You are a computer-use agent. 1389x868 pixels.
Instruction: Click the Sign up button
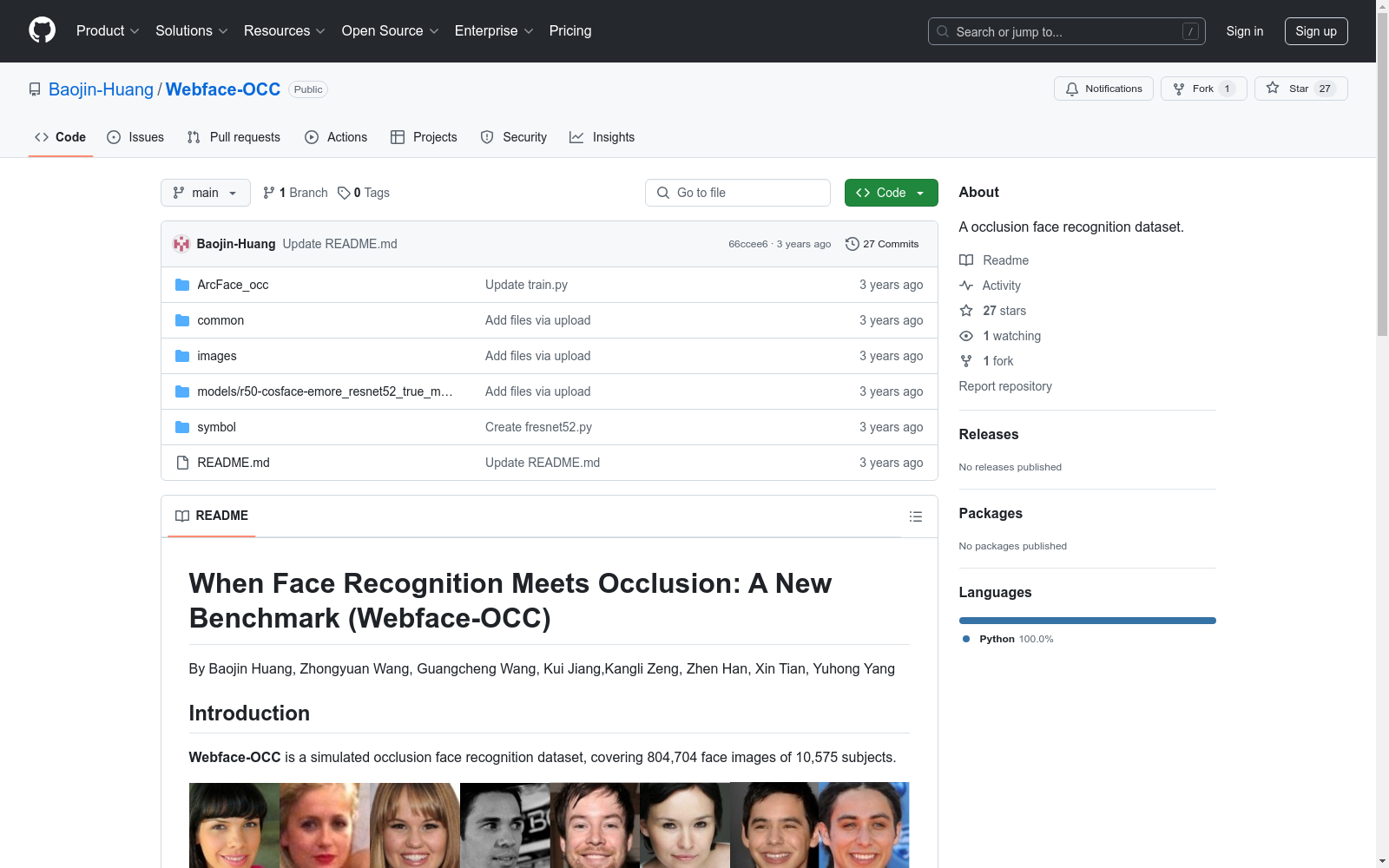[1315, 31]
